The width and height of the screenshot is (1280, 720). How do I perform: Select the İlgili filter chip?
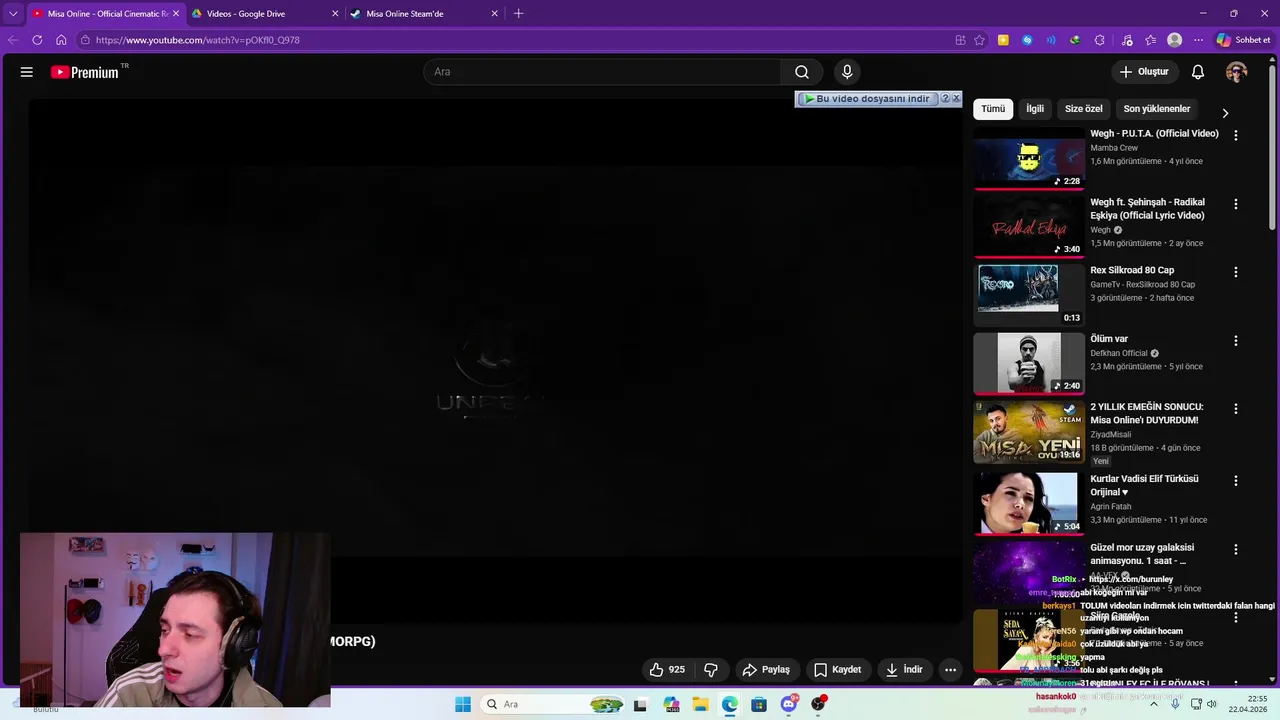pos(1035,109)
